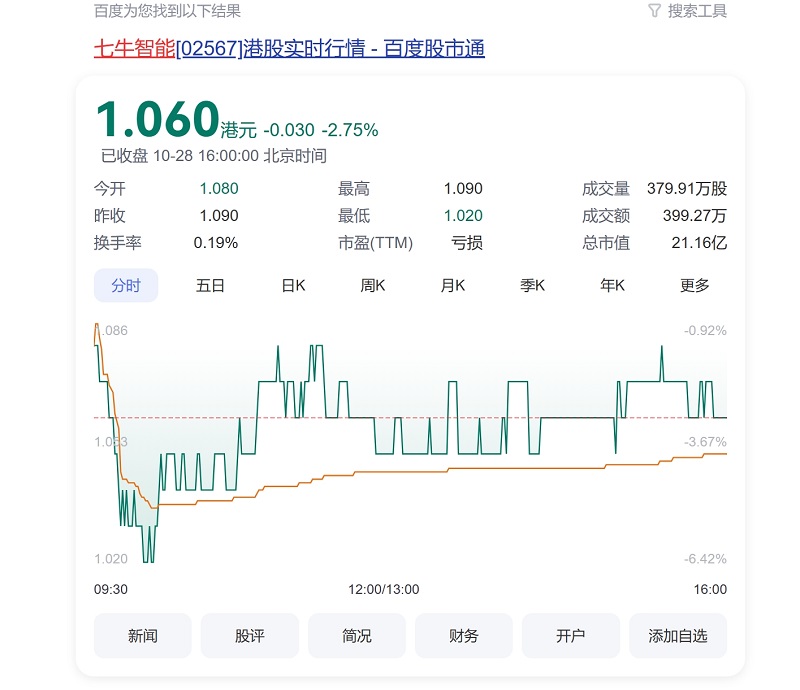
Task: Click the 1.020 axis label on chart
Action: pos(111,559)
